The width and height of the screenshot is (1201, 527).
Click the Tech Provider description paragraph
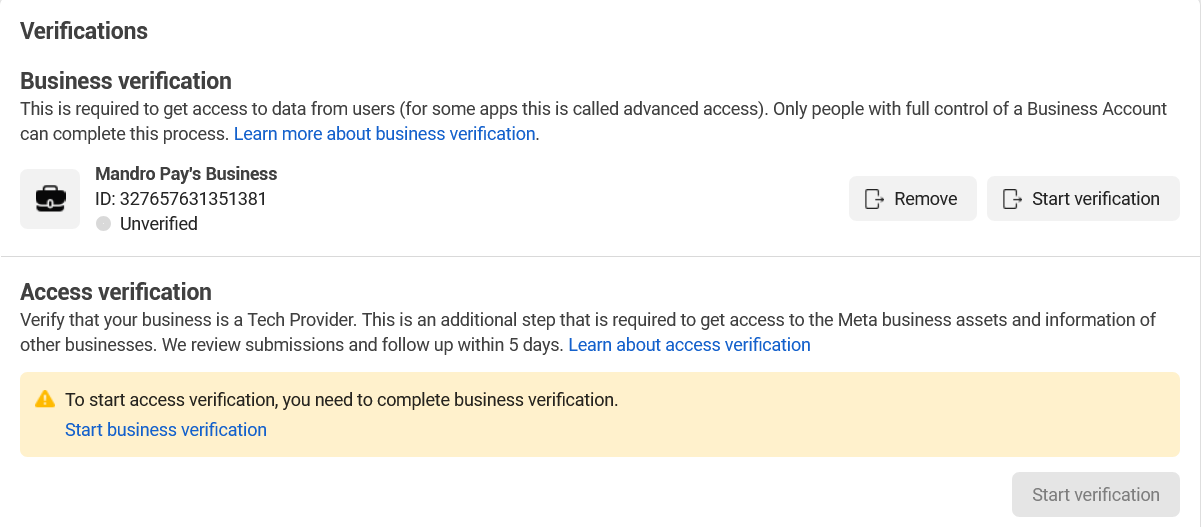point(588,333)
